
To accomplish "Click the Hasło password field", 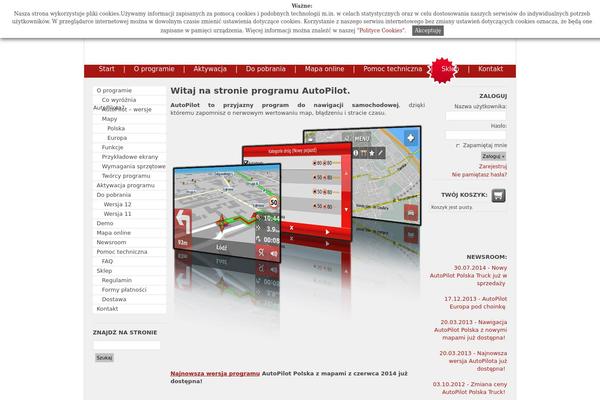I will 476,135.
